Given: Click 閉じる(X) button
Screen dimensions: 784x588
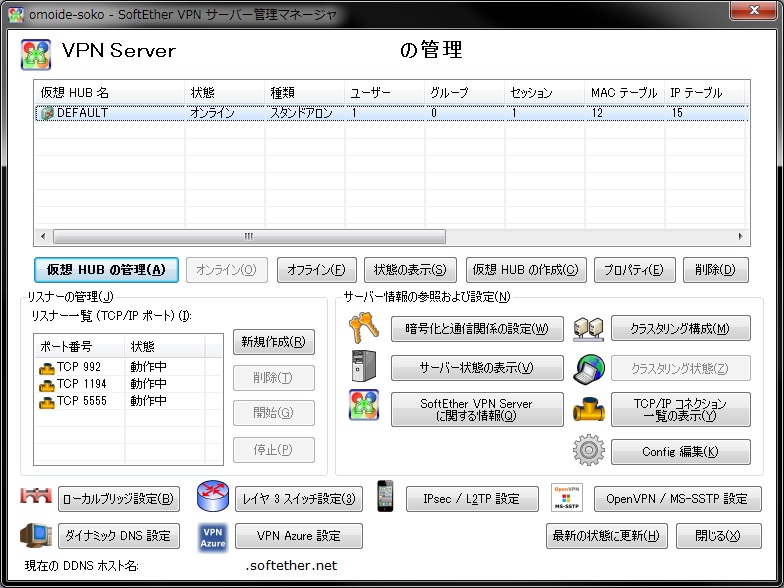Looking at the screenshot, I should pos(718,536).
